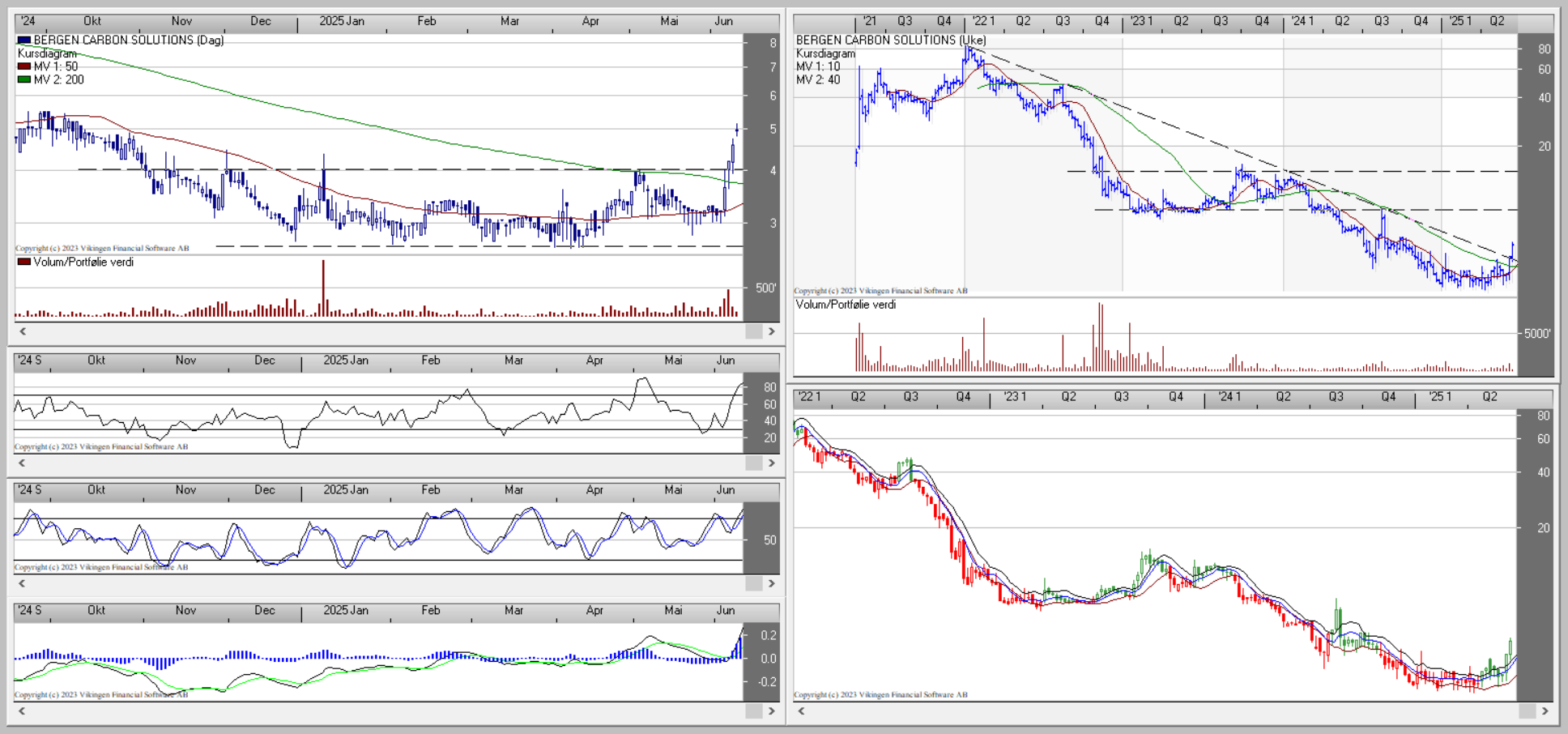Click scroll-right arrow under daily price chart
Screen dimensions: 1568x734
[772, 331]
